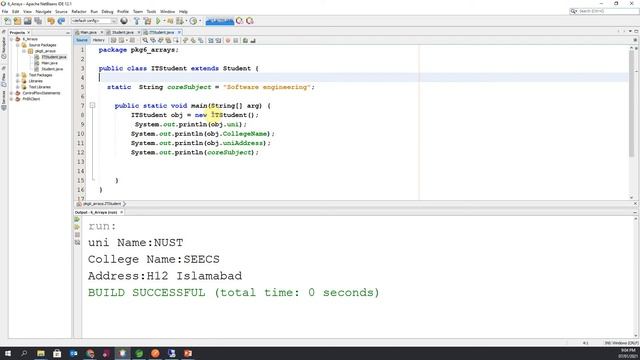Click the second profiler icon after the memory bar

[x=250, y=21]
